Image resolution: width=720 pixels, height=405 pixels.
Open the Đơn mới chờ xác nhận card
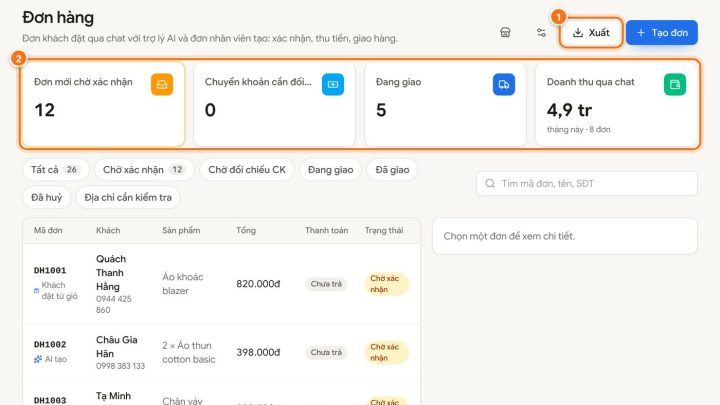[103, 104]
